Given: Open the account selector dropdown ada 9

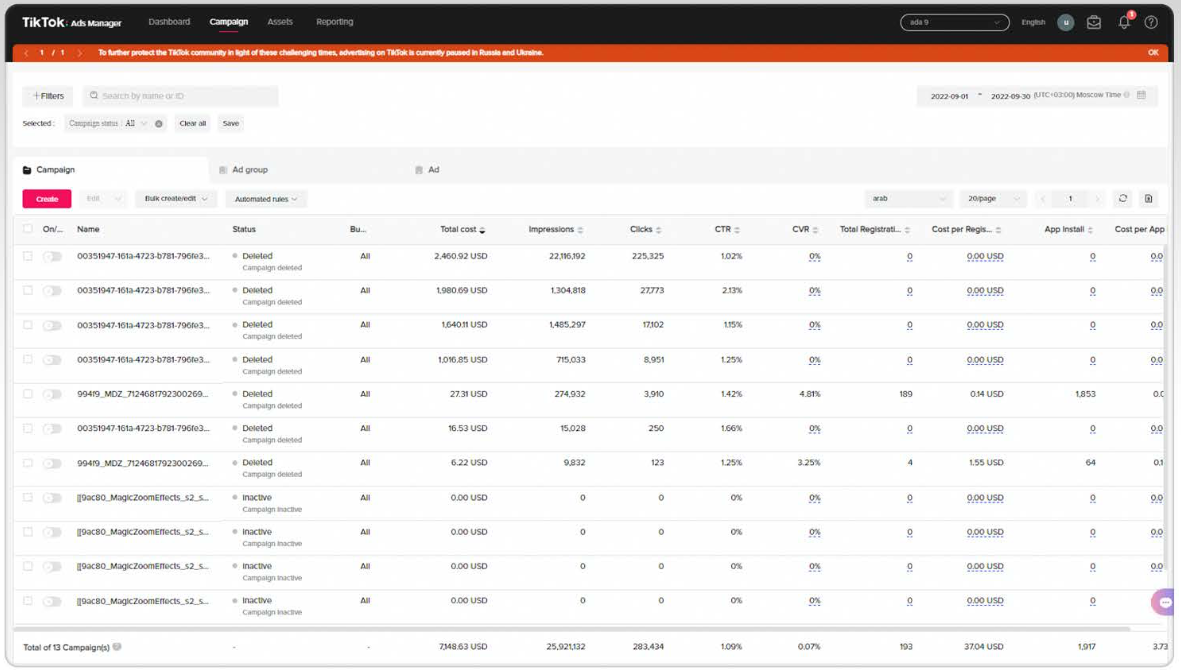Looking at the screenshot, I should click(954, 22).
